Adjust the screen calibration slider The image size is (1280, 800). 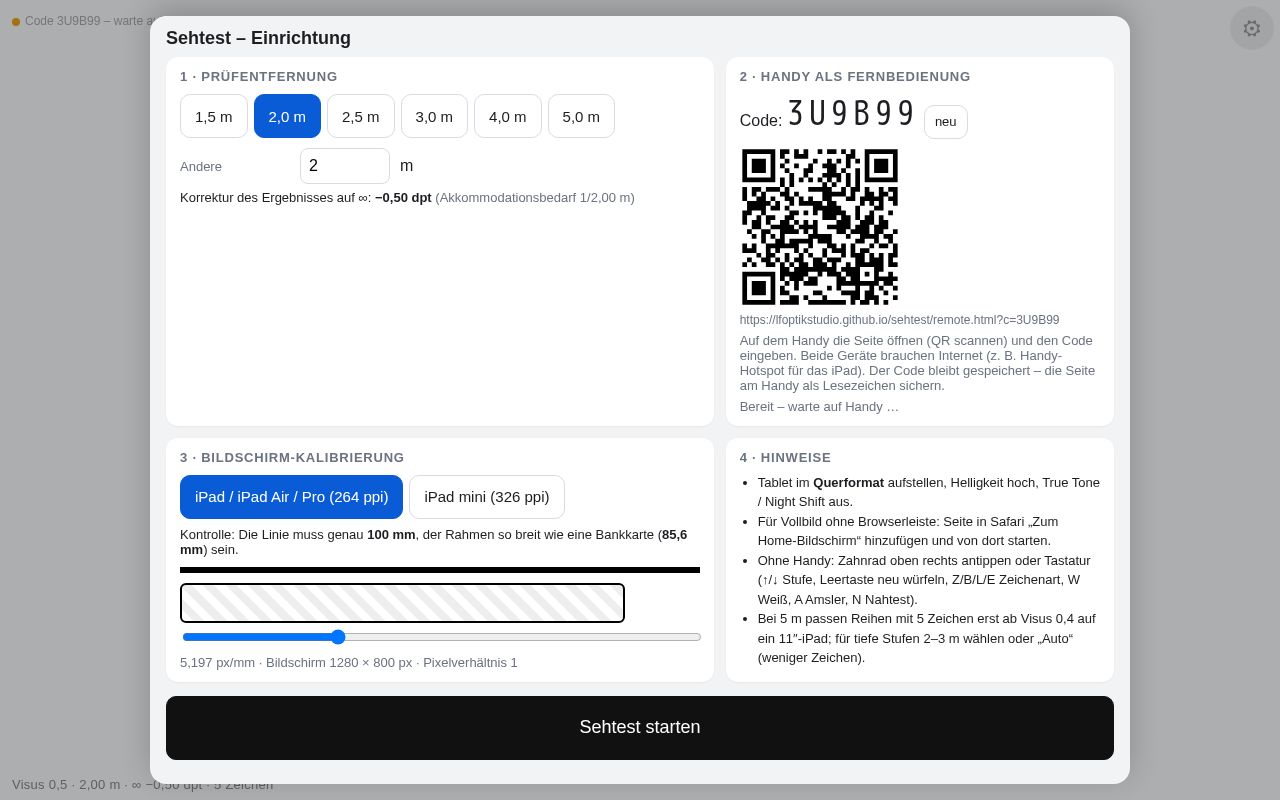441,637
